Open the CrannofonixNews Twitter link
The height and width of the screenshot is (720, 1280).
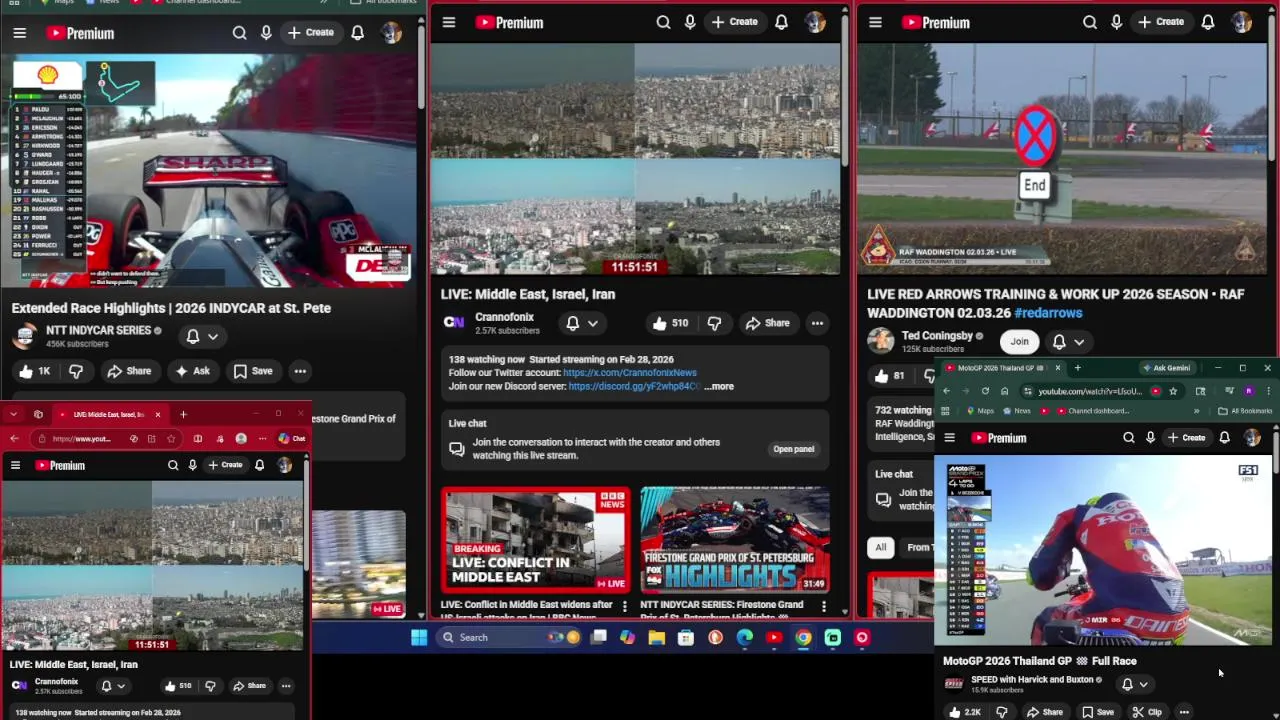630,373
